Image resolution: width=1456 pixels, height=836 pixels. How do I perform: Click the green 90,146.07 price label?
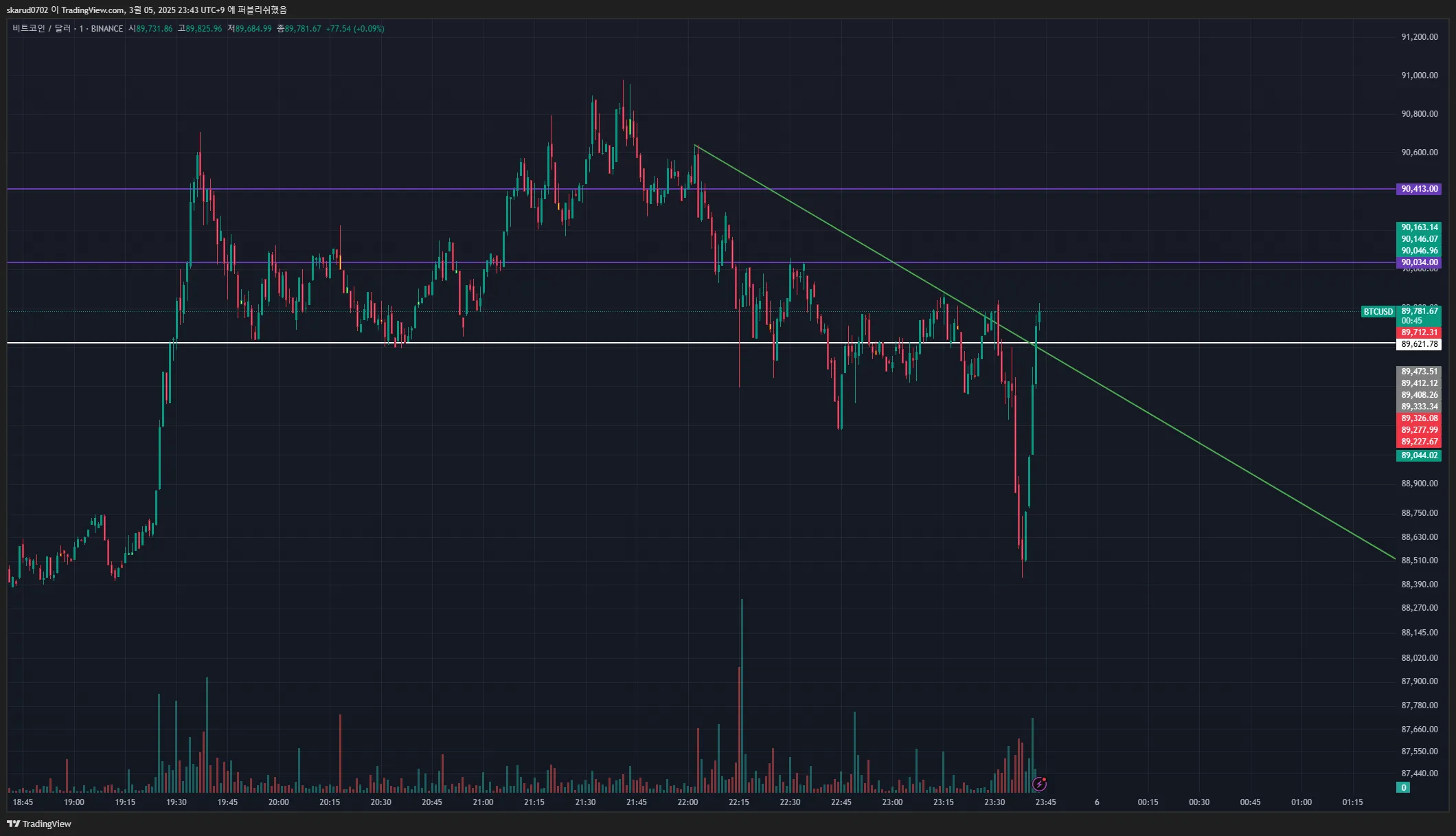1419,239
